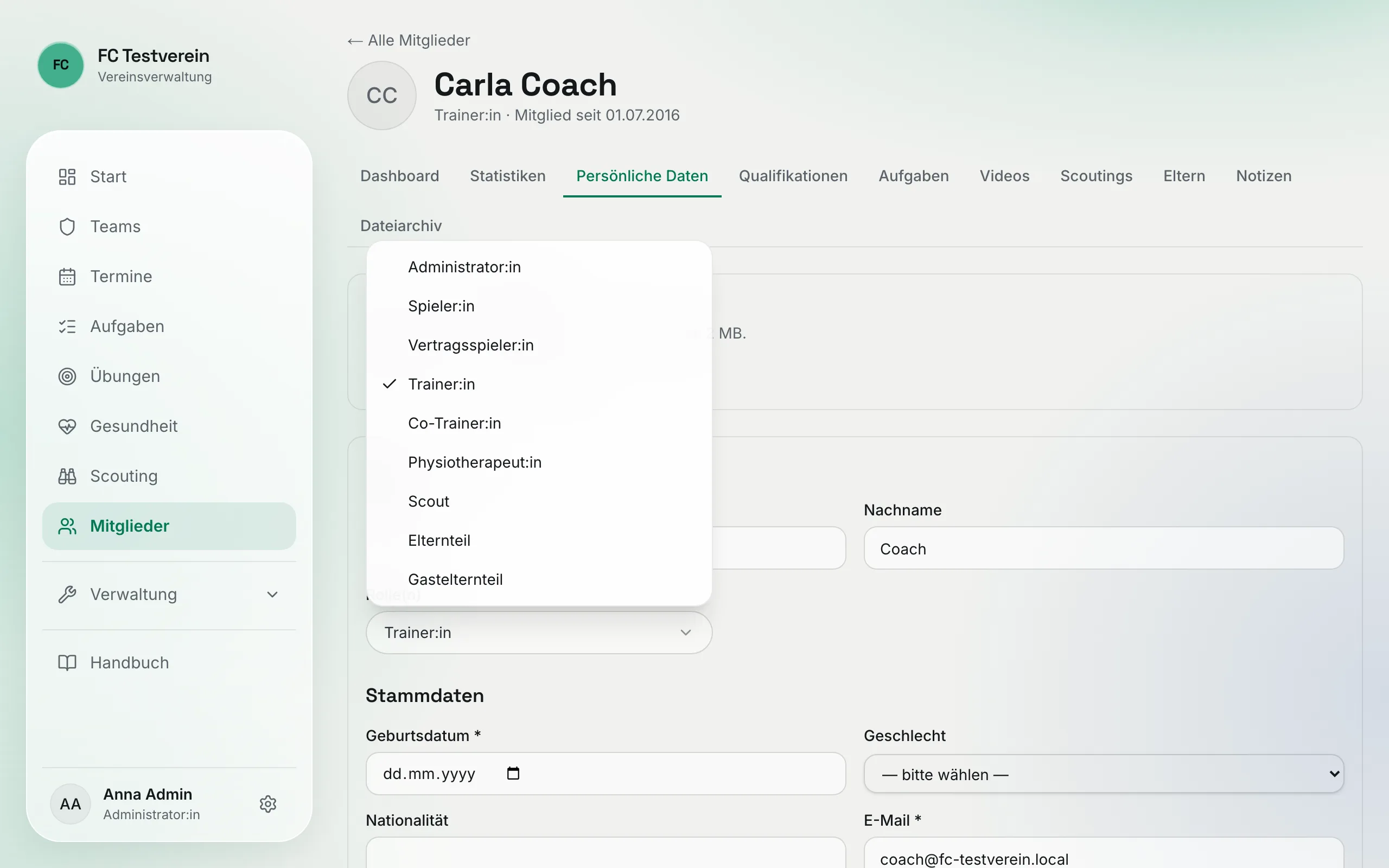Select Administrator:in from role list

[539, 267]
